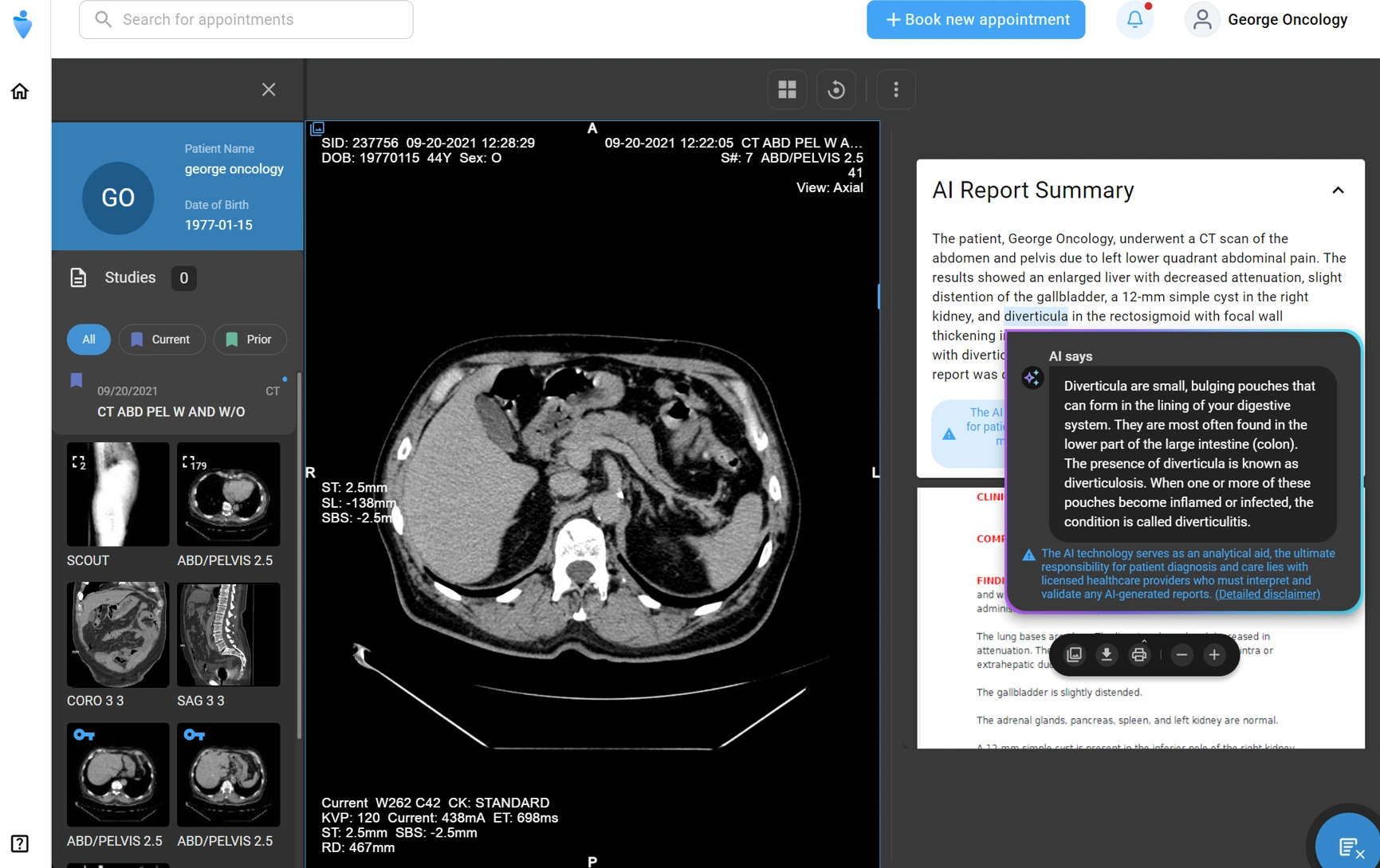This screenshot has height=868, width=1380.
Task: Click the AI sparkle icon
Action: [1032, 378]
